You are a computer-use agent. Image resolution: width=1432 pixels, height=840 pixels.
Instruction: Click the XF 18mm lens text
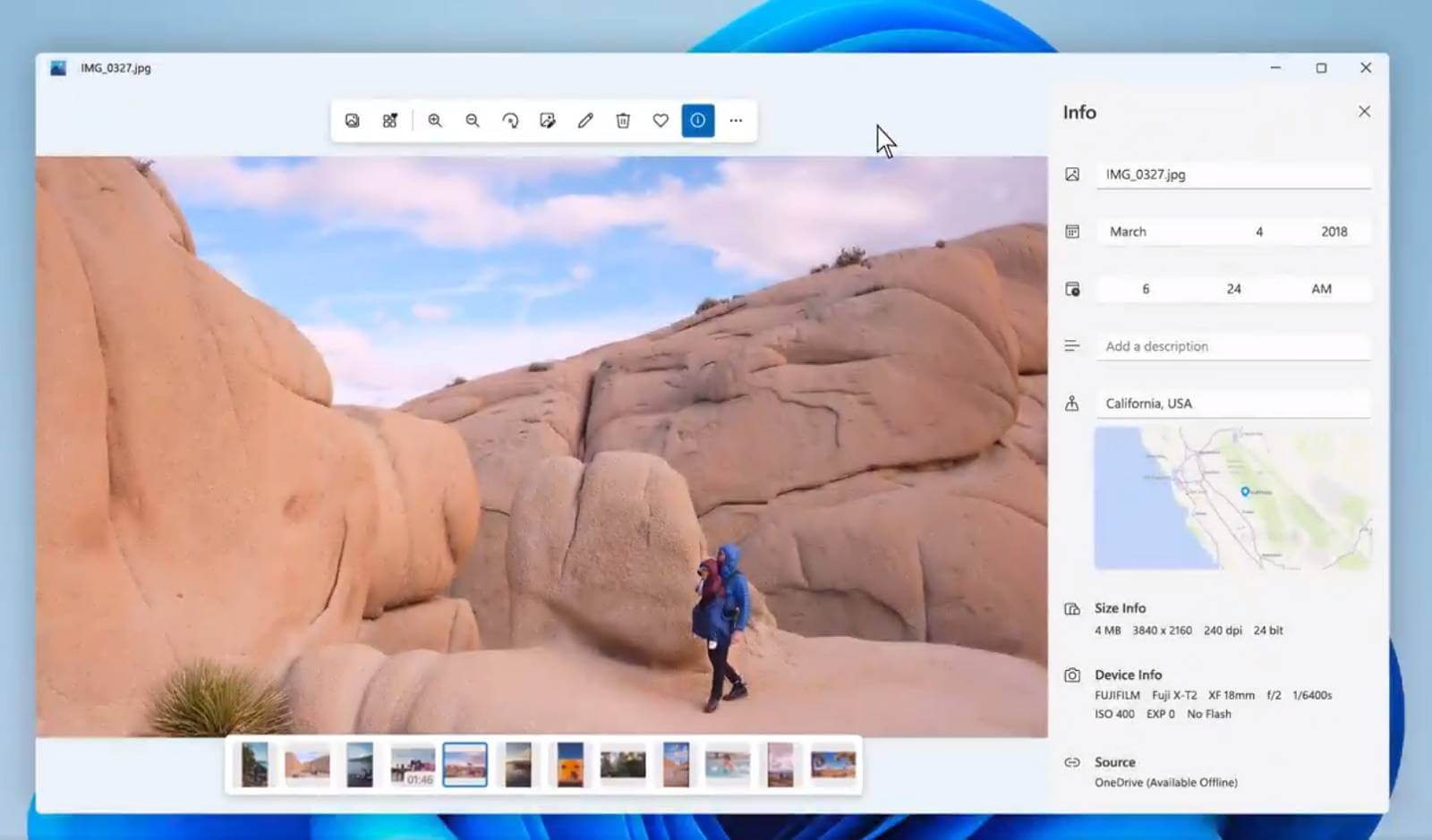coord(1232,695)
